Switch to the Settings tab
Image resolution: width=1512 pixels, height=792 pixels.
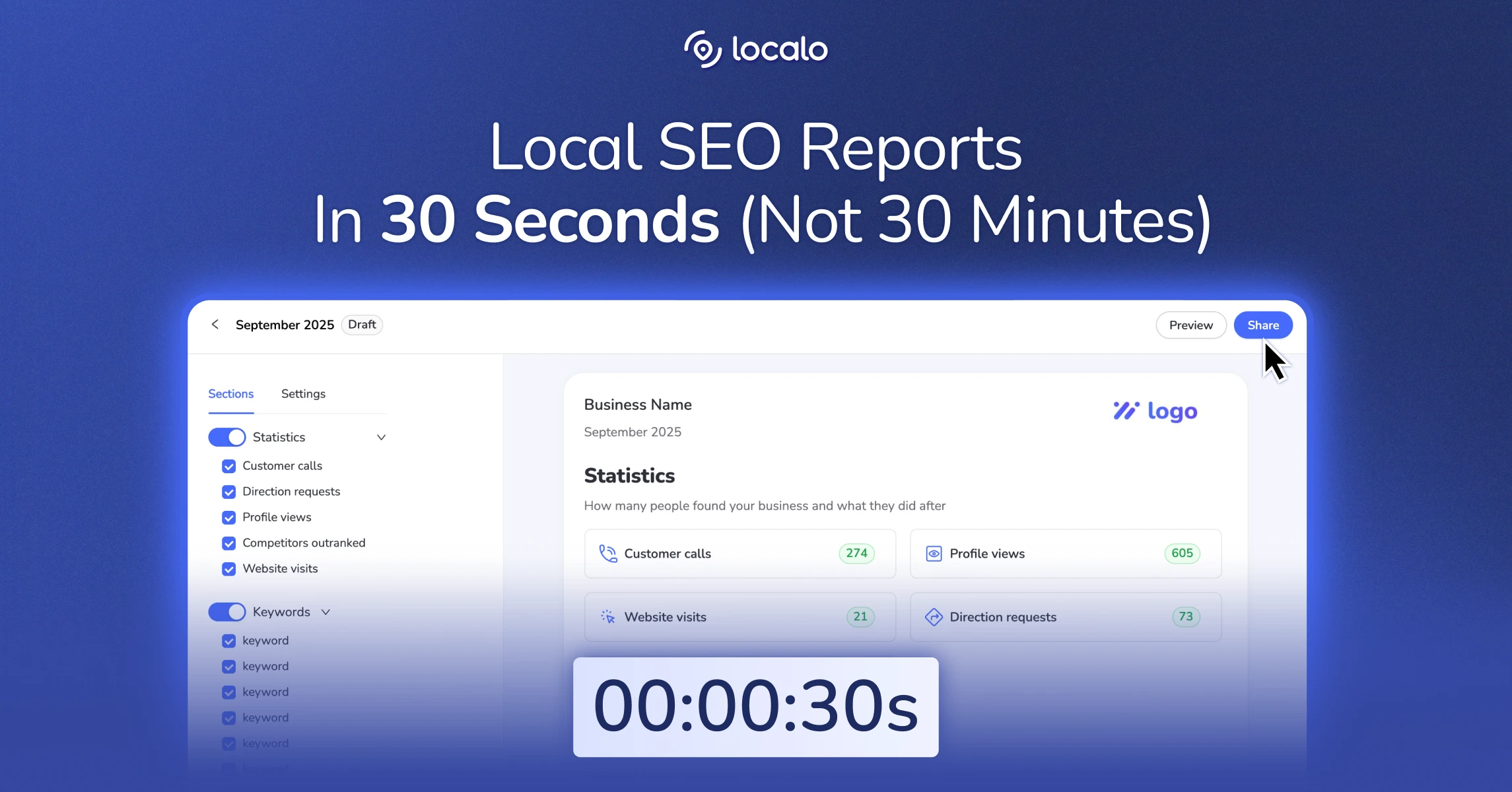click(x=303, y=393)
